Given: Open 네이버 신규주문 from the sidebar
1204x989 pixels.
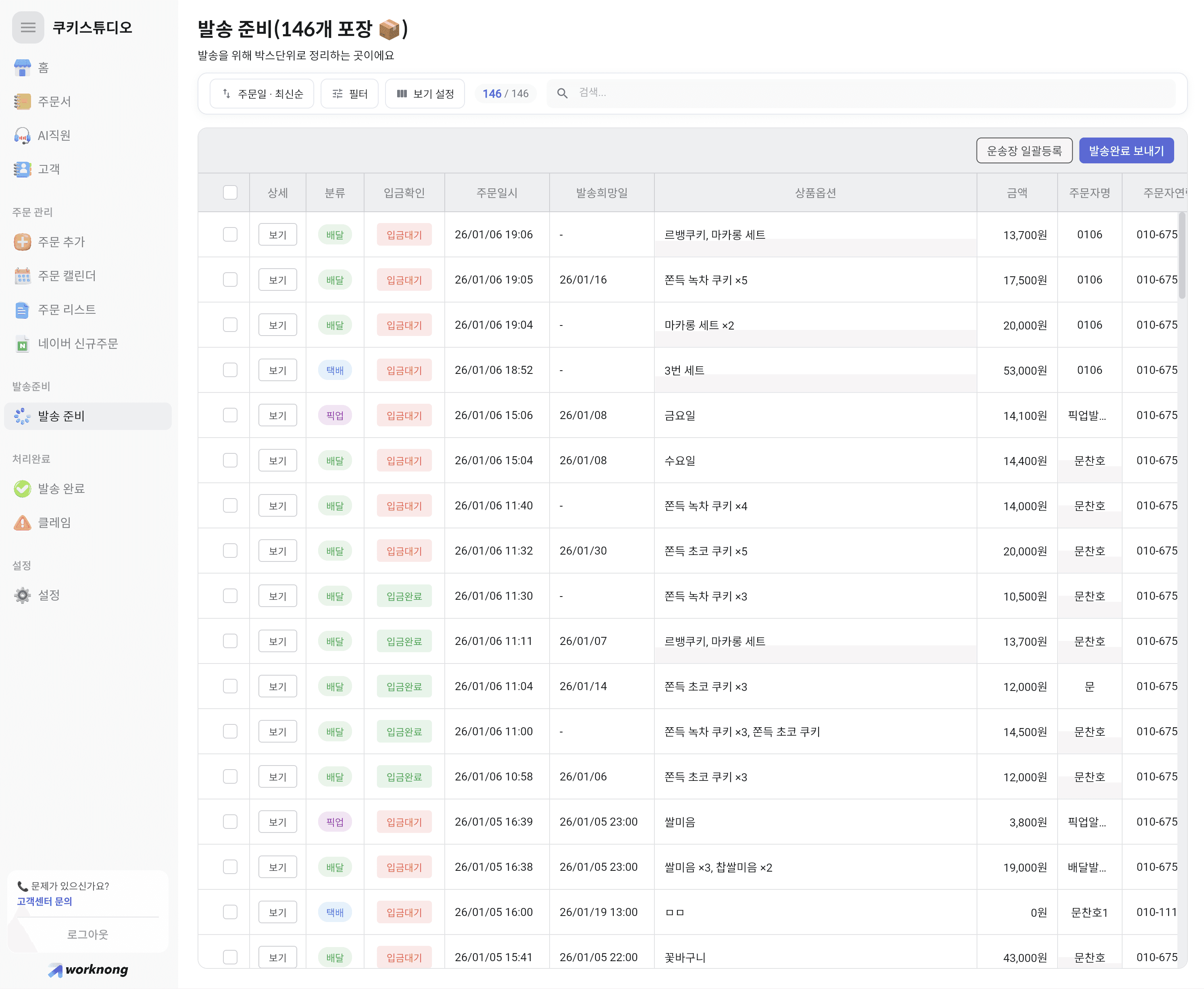Looking at the screenshot, I should tap(76, 343).
